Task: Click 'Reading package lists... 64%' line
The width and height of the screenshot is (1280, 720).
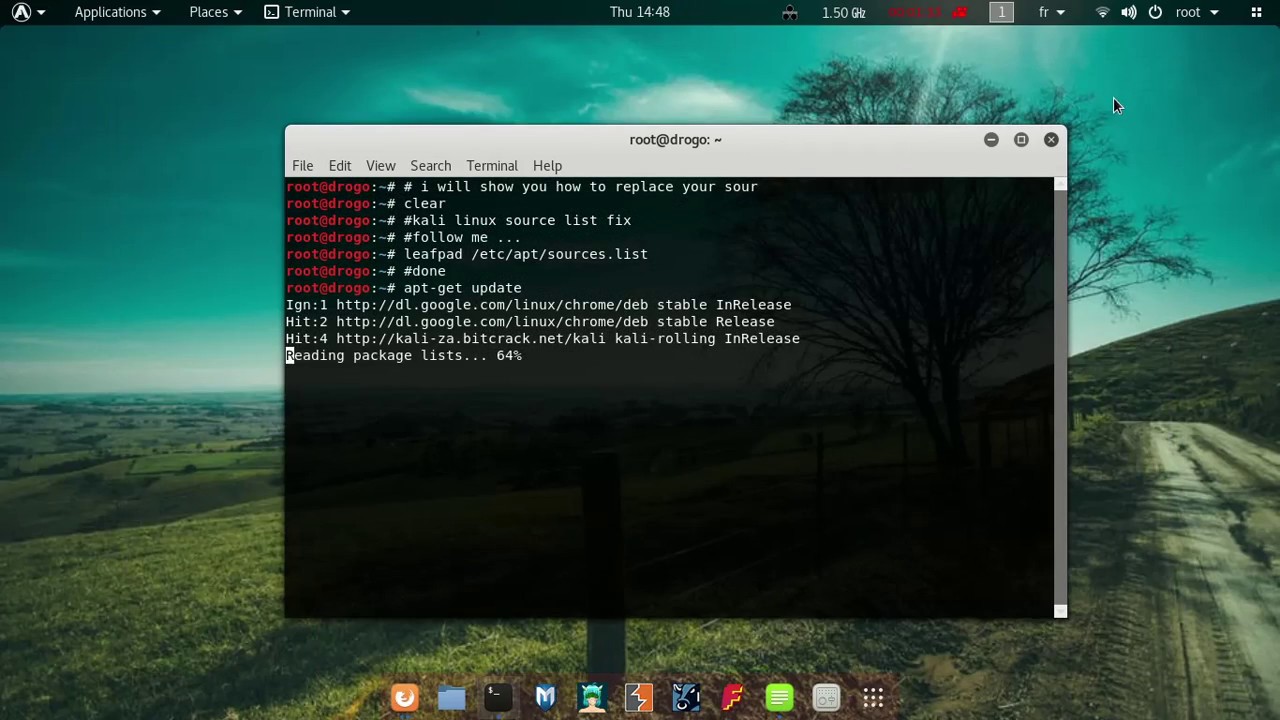Action: coord(404,356)
